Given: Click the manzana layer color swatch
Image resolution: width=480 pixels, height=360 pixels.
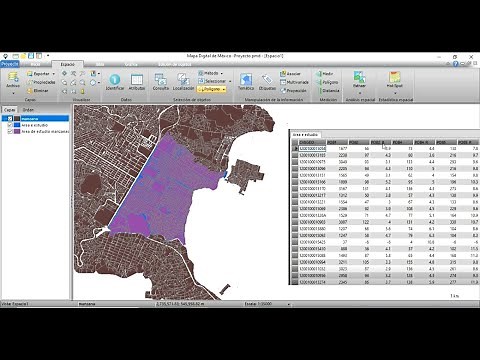Looking at the screenshot, I should pos(17,118).
